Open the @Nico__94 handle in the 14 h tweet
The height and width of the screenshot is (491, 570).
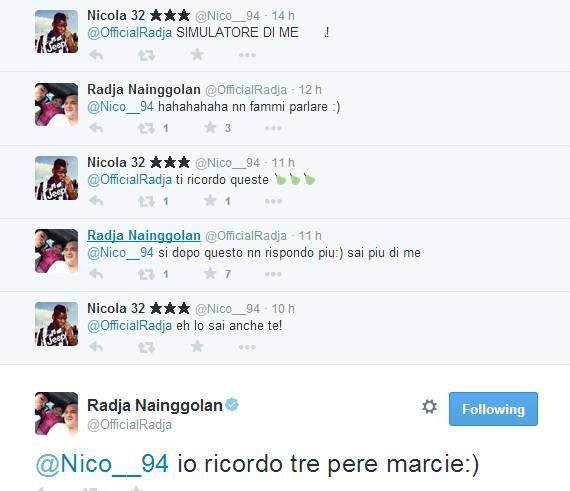[x=228, y=16]
